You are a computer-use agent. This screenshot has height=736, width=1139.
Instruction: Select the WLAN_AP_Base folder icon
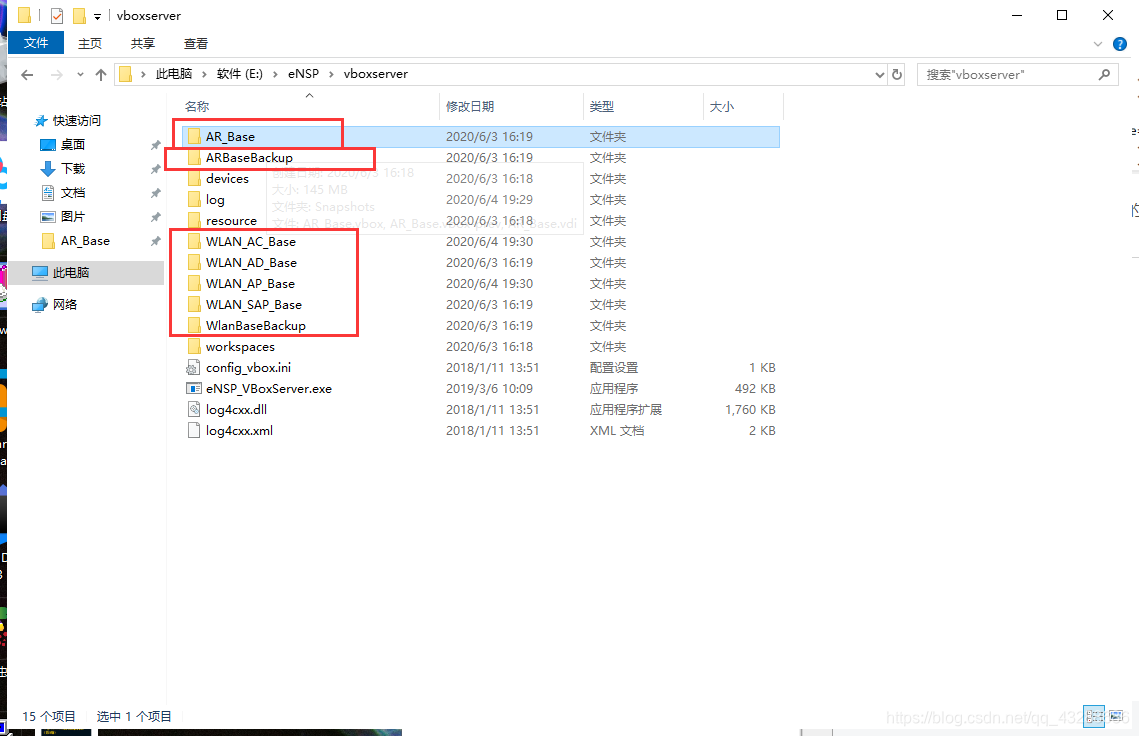194,284
